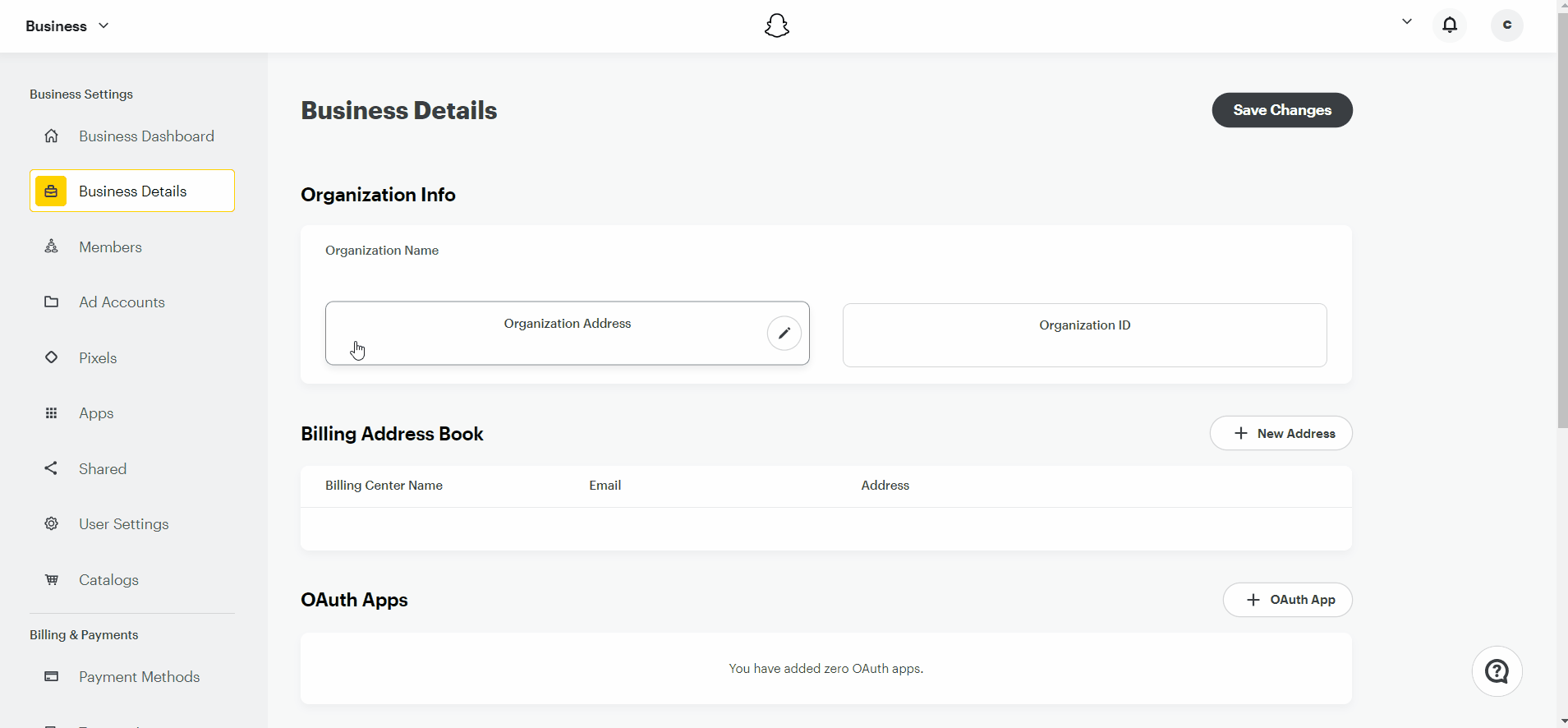Open the Apps section

(x=132, y=412)
